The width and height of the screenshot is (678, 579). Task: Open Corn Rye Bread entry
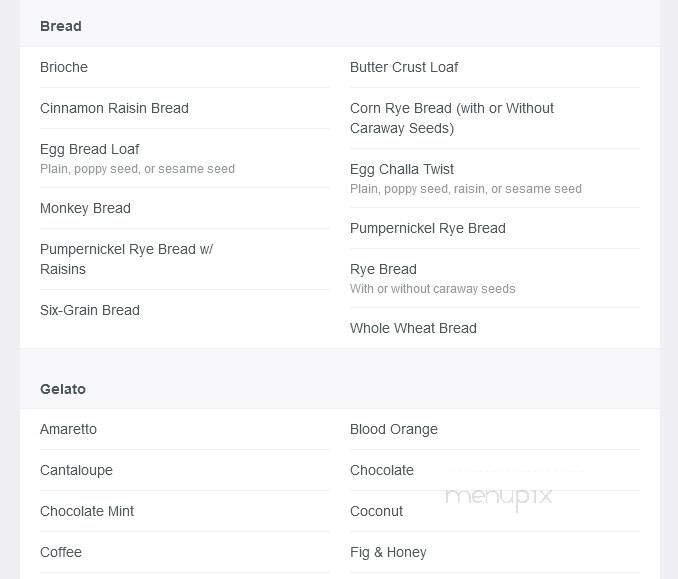451,118
